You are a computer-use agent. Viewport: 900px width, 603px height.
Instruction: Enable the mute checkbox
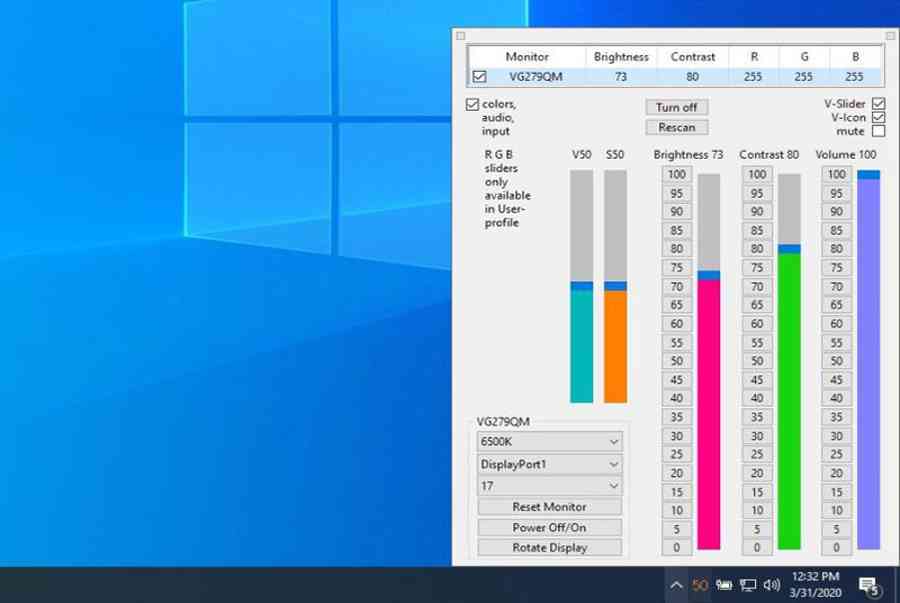pyautogui.click(x=878, y=131)
